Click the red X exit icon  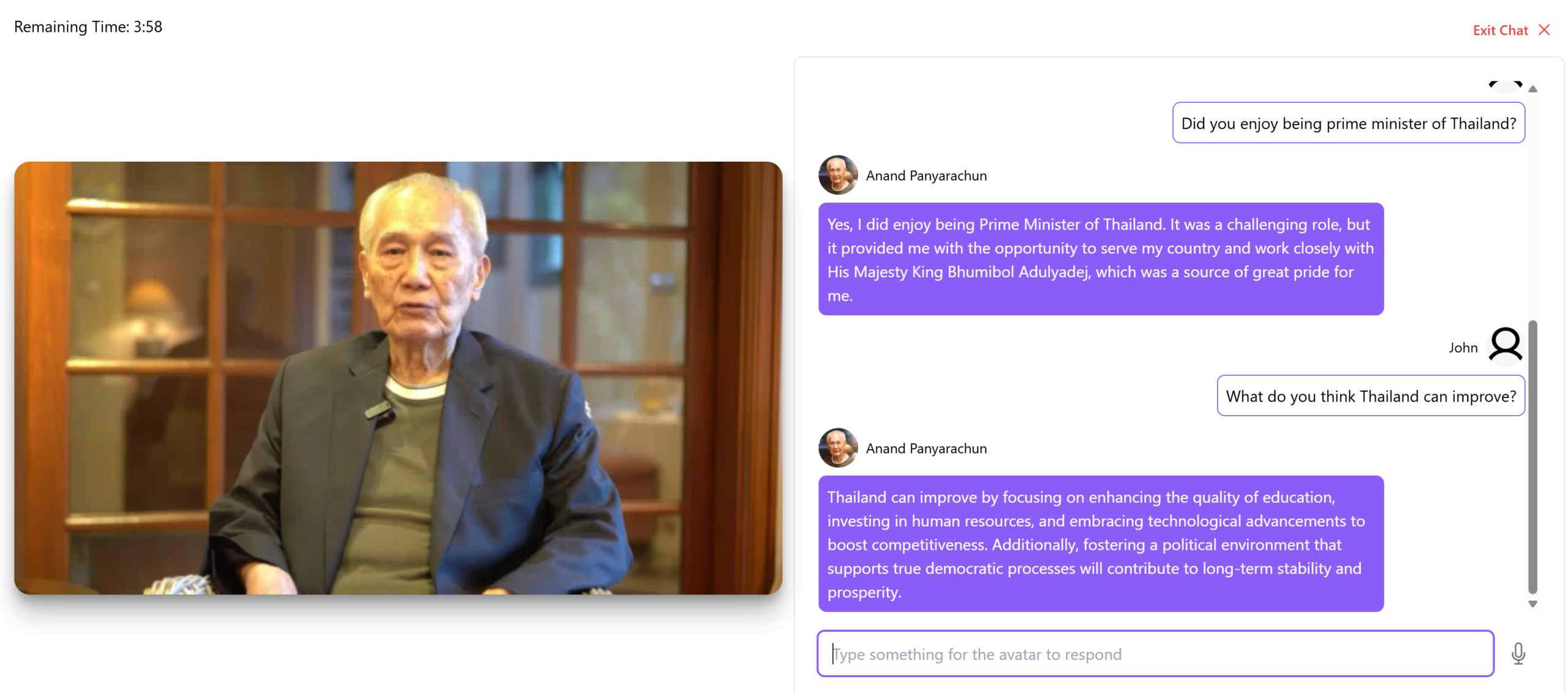[x=1543, y=30]
